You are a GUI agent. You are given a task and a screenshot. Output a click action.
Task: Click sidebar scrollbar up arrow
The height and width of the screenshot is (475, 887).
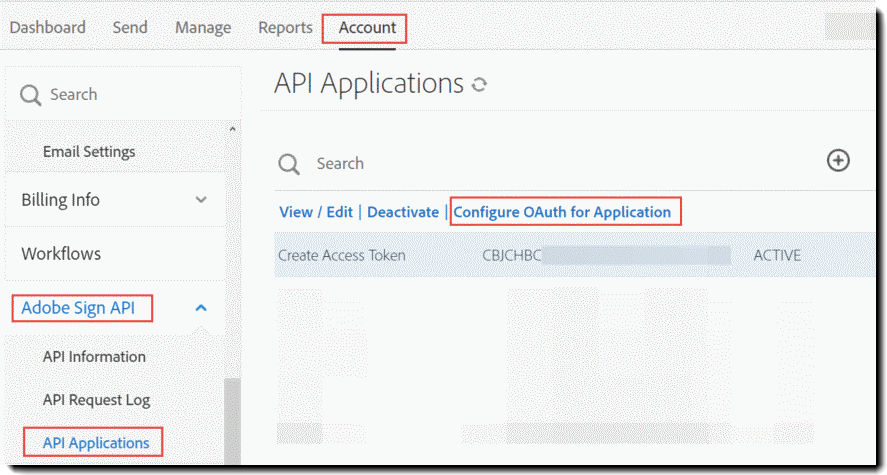pyautogui.click(x=232, y=129)
